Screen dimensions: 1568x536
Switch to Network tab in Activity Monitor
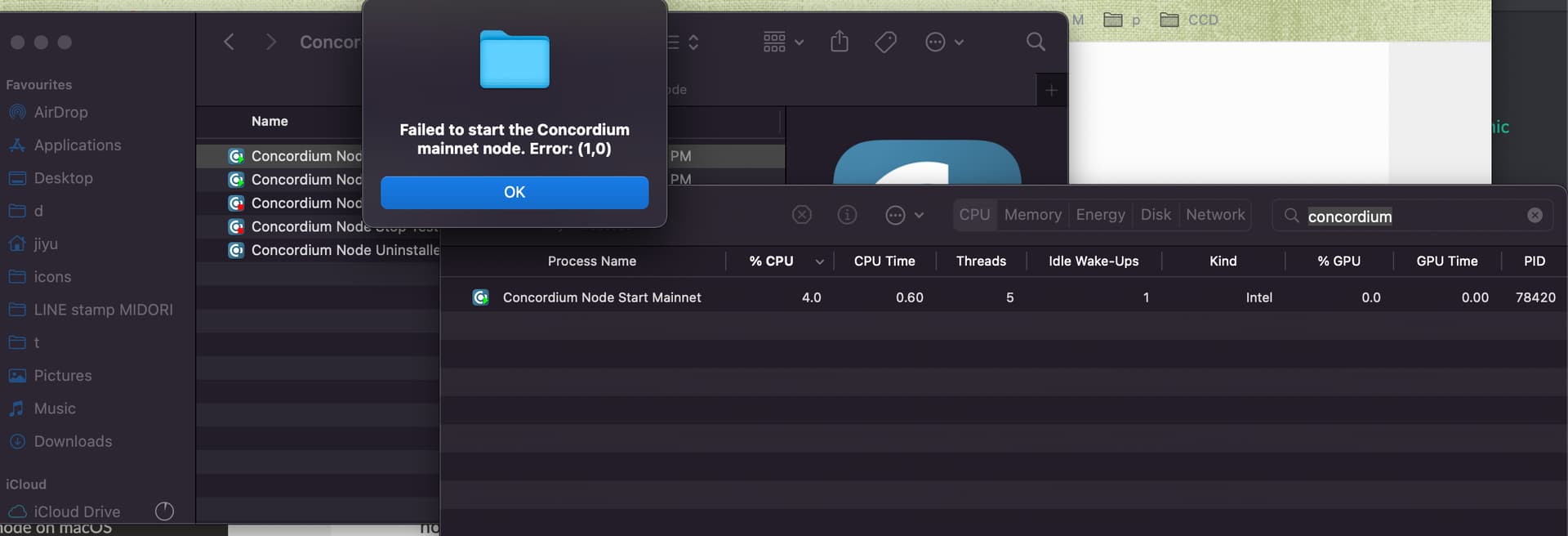tap(1215, 215)
